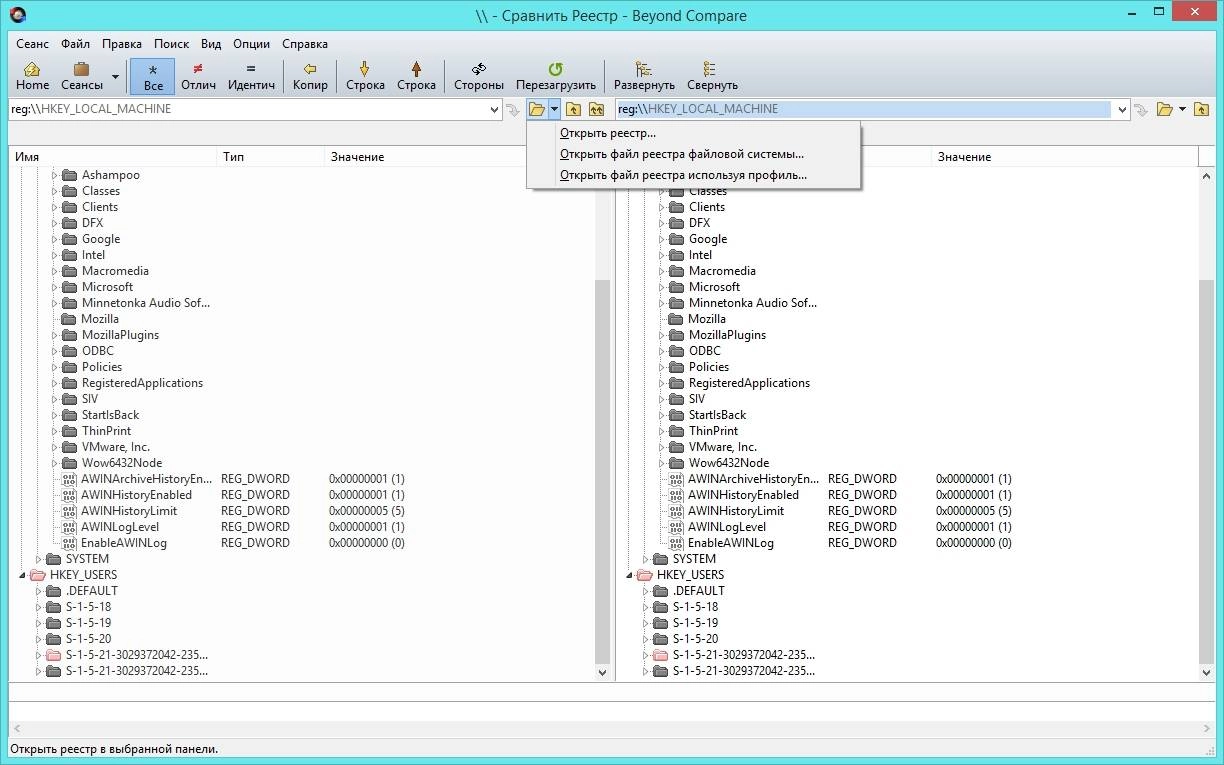1224x765 pixels.
Task: Open the Файл menu
Action: [x=75, y=44]
